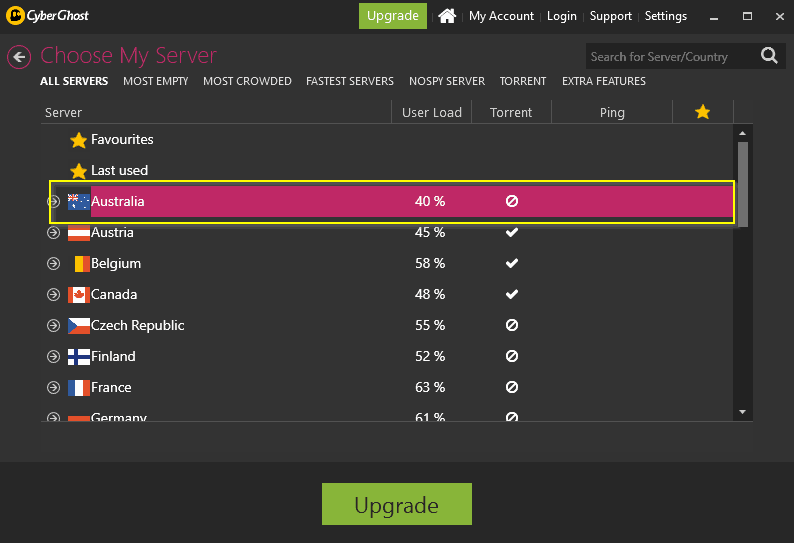The width and height of the screenshot is (794, 543).
Task: Switch to FASTEST SERVERS tab
Action: 349,81
